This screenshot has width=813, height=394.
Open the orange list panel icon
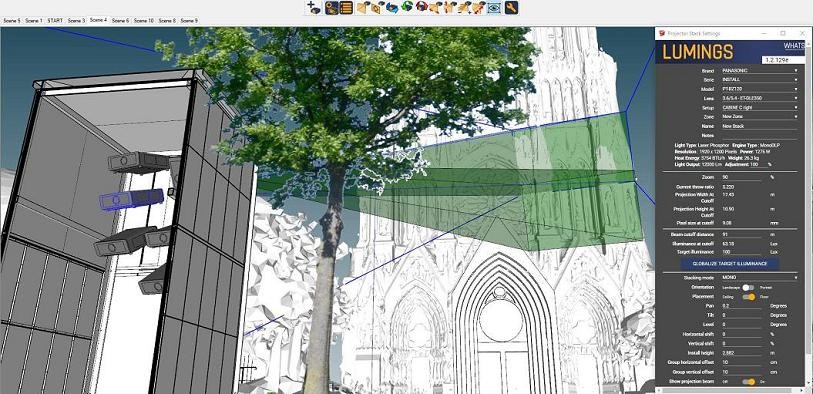point(346,7)
